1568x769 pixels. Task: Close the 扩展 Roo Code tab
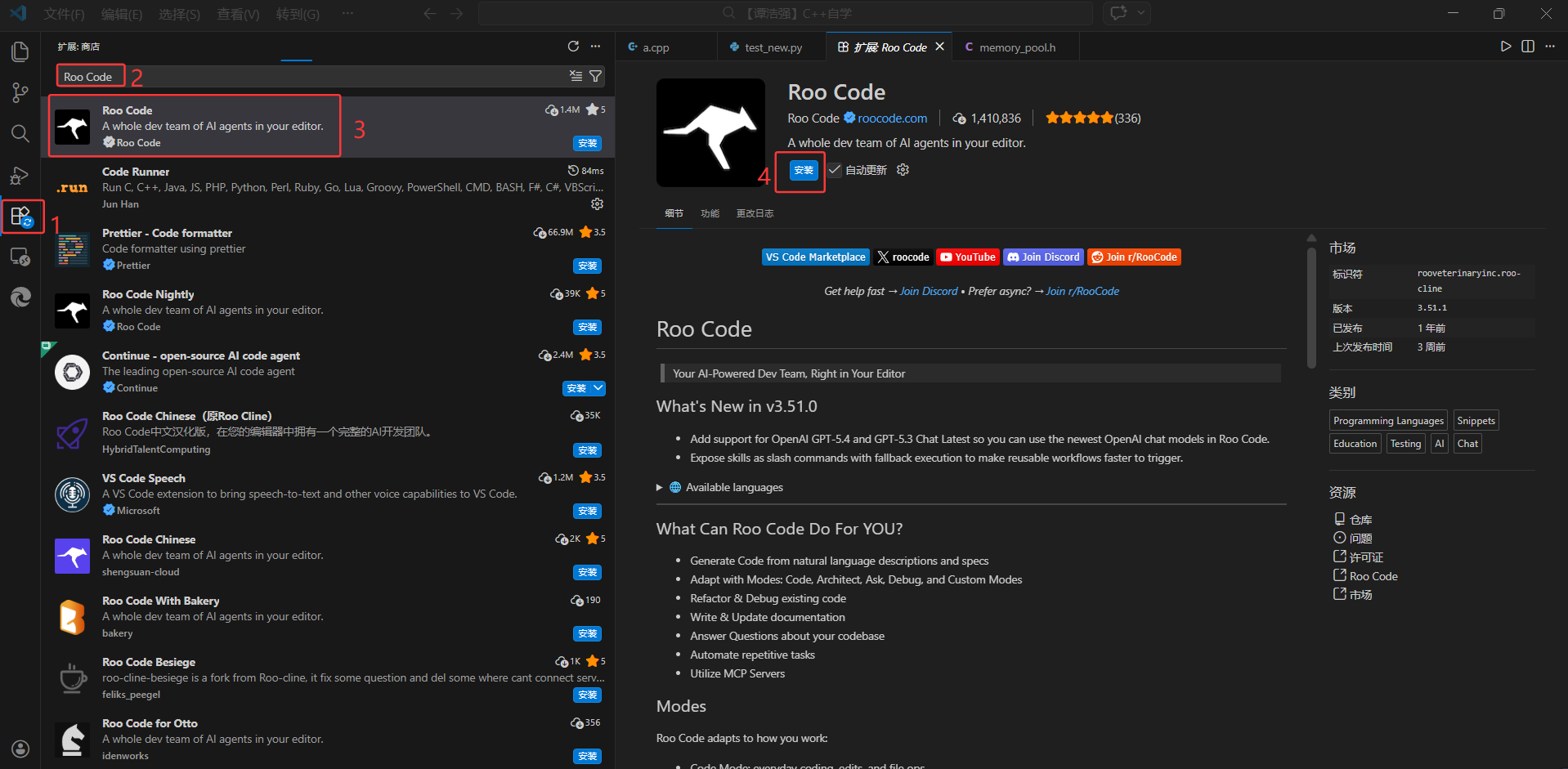[940, 47]
